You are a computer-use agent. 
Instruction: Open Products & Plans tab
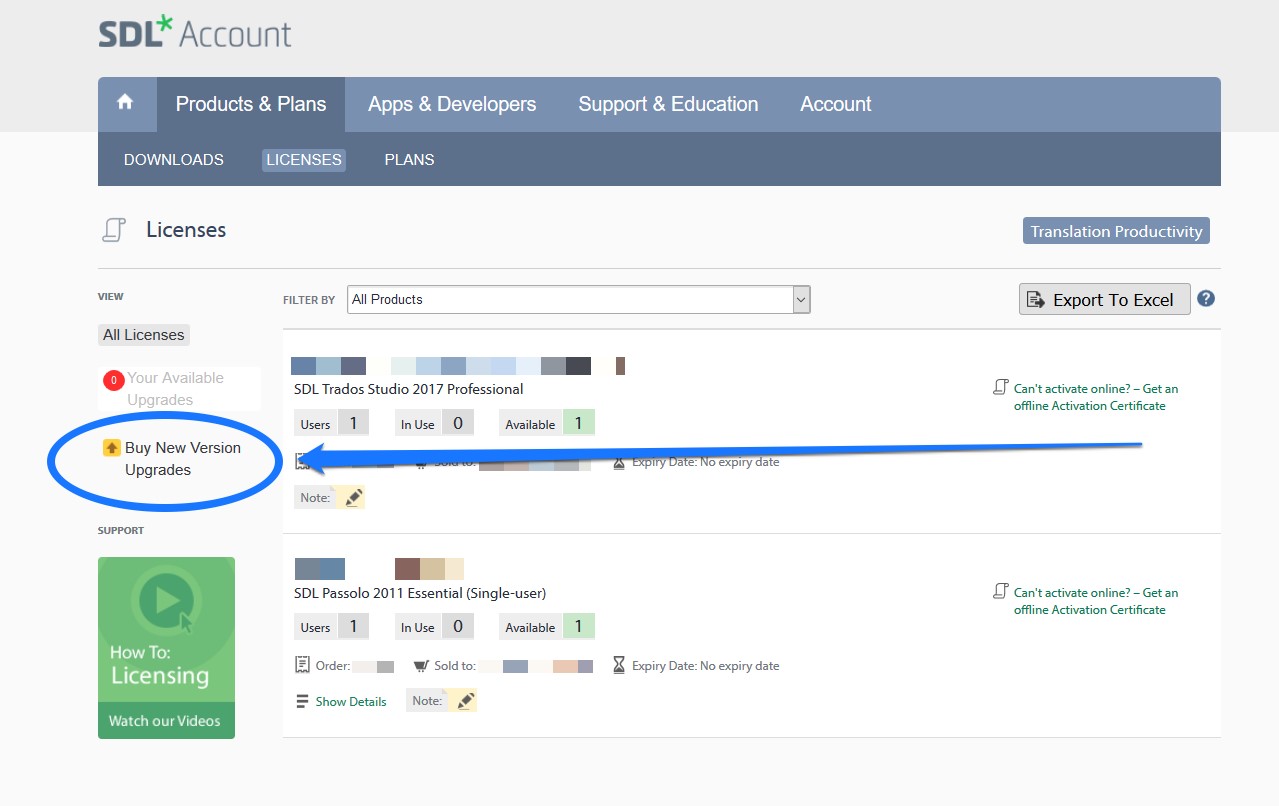pyautogui.click(x=251, y=104)
